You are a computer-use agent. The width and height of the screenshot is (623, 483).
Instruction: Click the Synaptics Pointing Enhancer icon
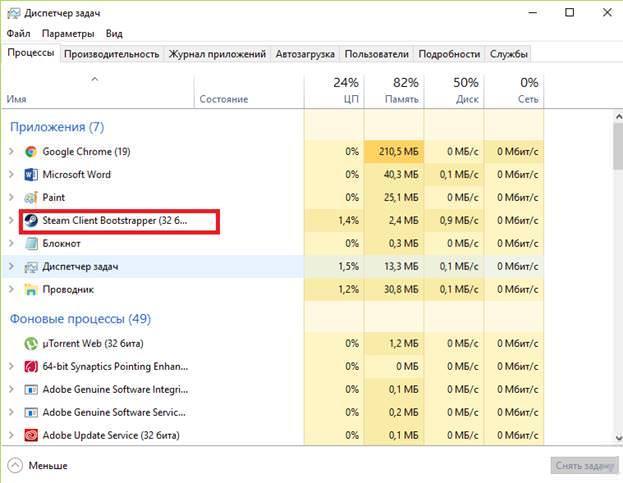click(31, 367)
